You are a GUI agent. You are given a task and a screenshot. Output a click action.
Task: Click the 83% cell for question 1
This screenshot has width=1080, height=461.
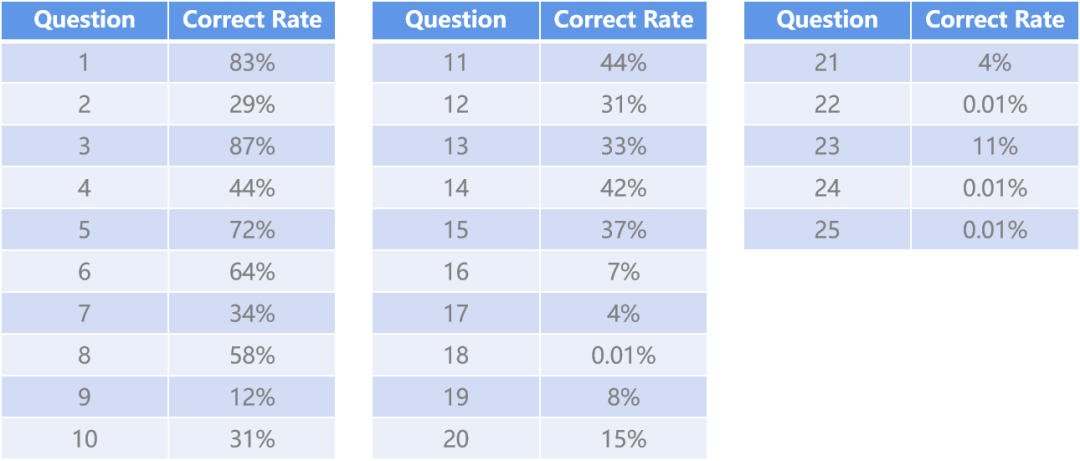[252, 63]
